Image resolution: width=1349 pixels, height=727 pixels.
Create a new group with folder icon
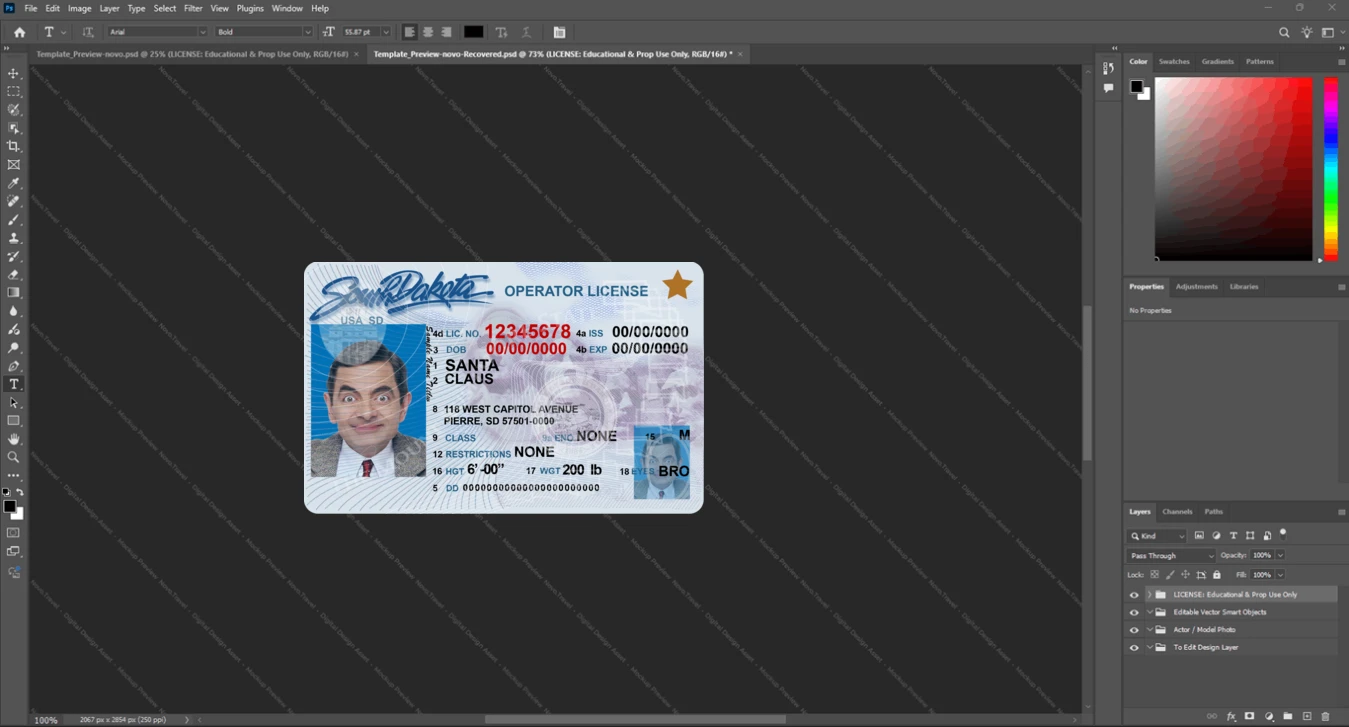[1288, 716]
